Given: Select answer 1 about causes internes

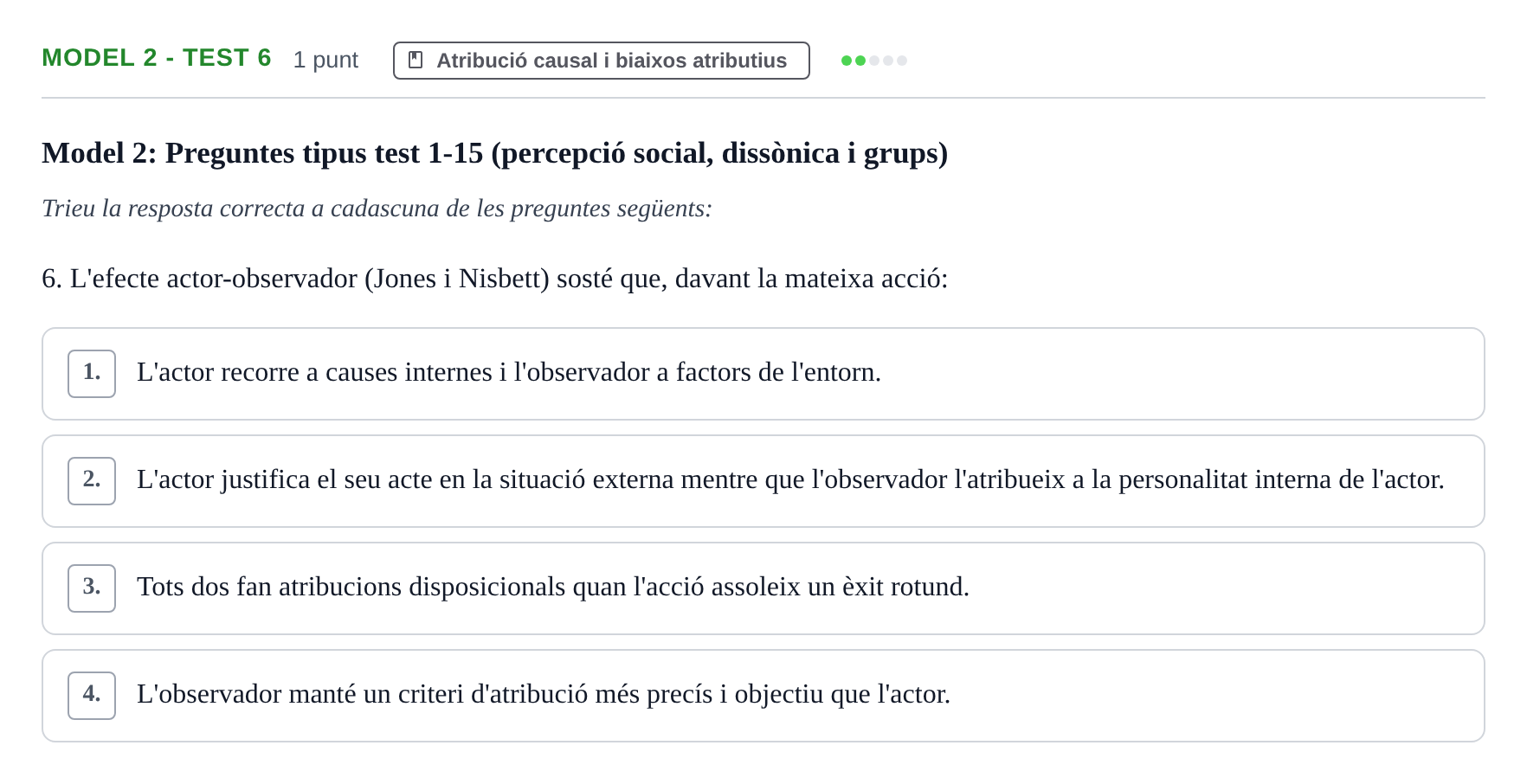Looking at the screenshot, I should point(763,374).
